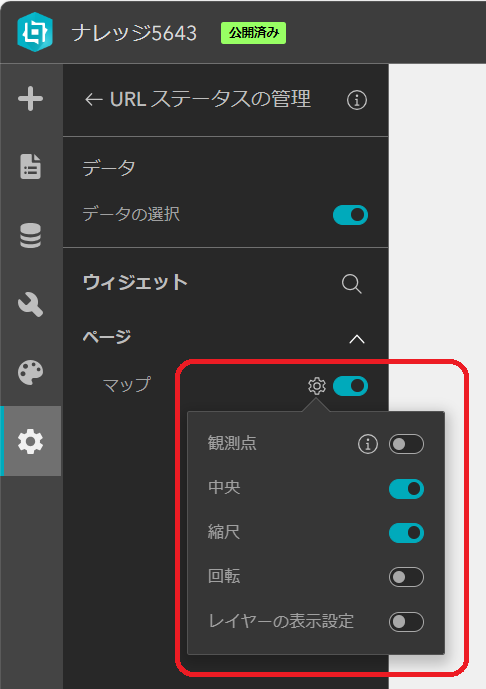Enable the レイヤーの表示設定 toggle
The width and height of the screenshot is (486, 689).
(406, 622)
